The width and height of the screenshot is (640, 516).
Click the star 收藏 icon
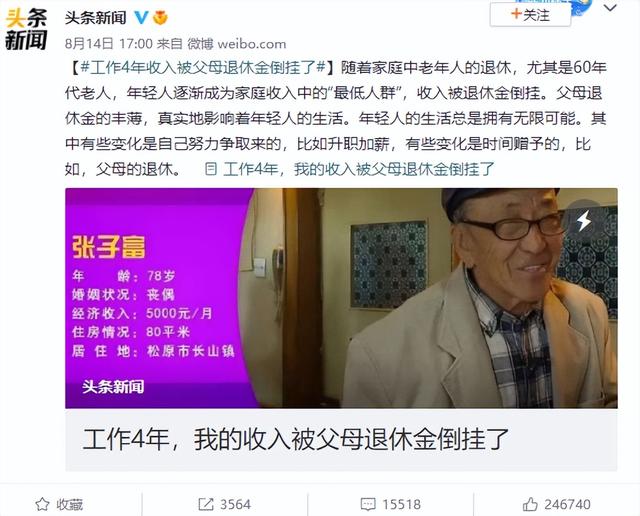point(42,505)
